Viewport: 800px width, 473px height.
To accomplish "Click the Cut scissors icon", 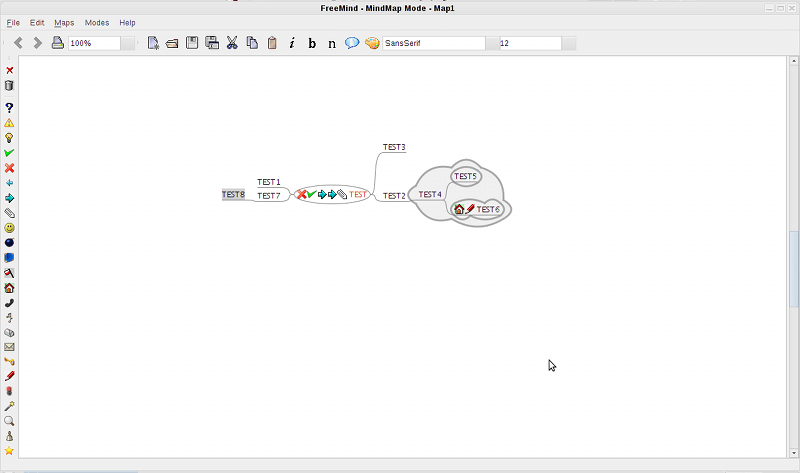I will pos(232,43).
